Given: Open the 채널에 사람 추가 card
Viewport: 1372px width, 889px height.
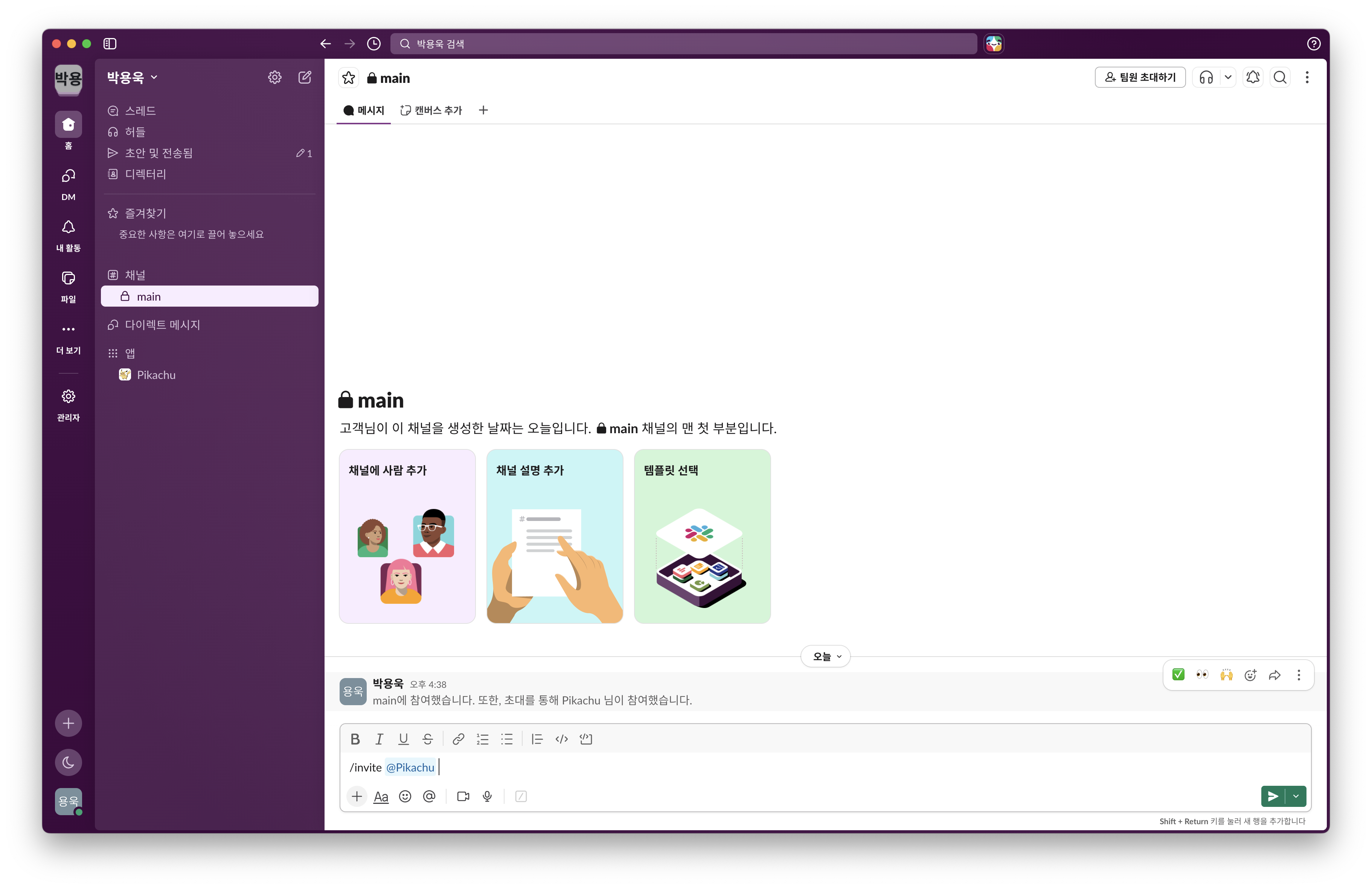Looking at the screenshot, I should [x=407, y=536].
